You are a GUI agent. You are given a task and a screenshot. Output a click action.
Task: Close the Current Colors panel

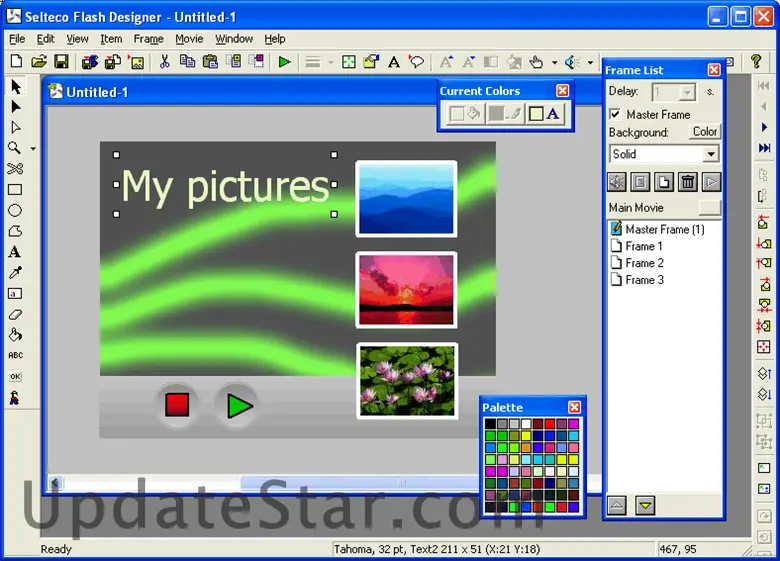pyautogui.click(x=563, y=91)
